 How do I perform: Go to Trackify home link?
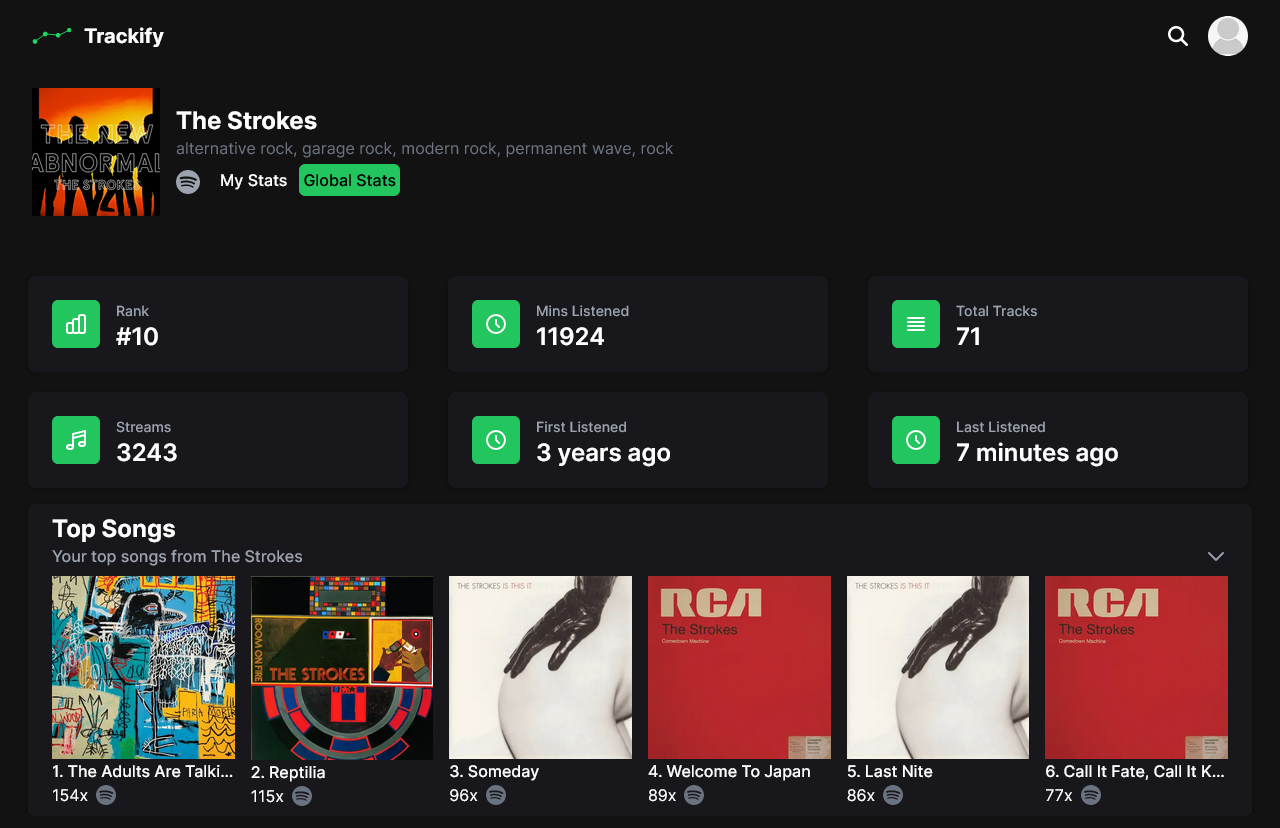pyautogui.click(x=98, y=36)
